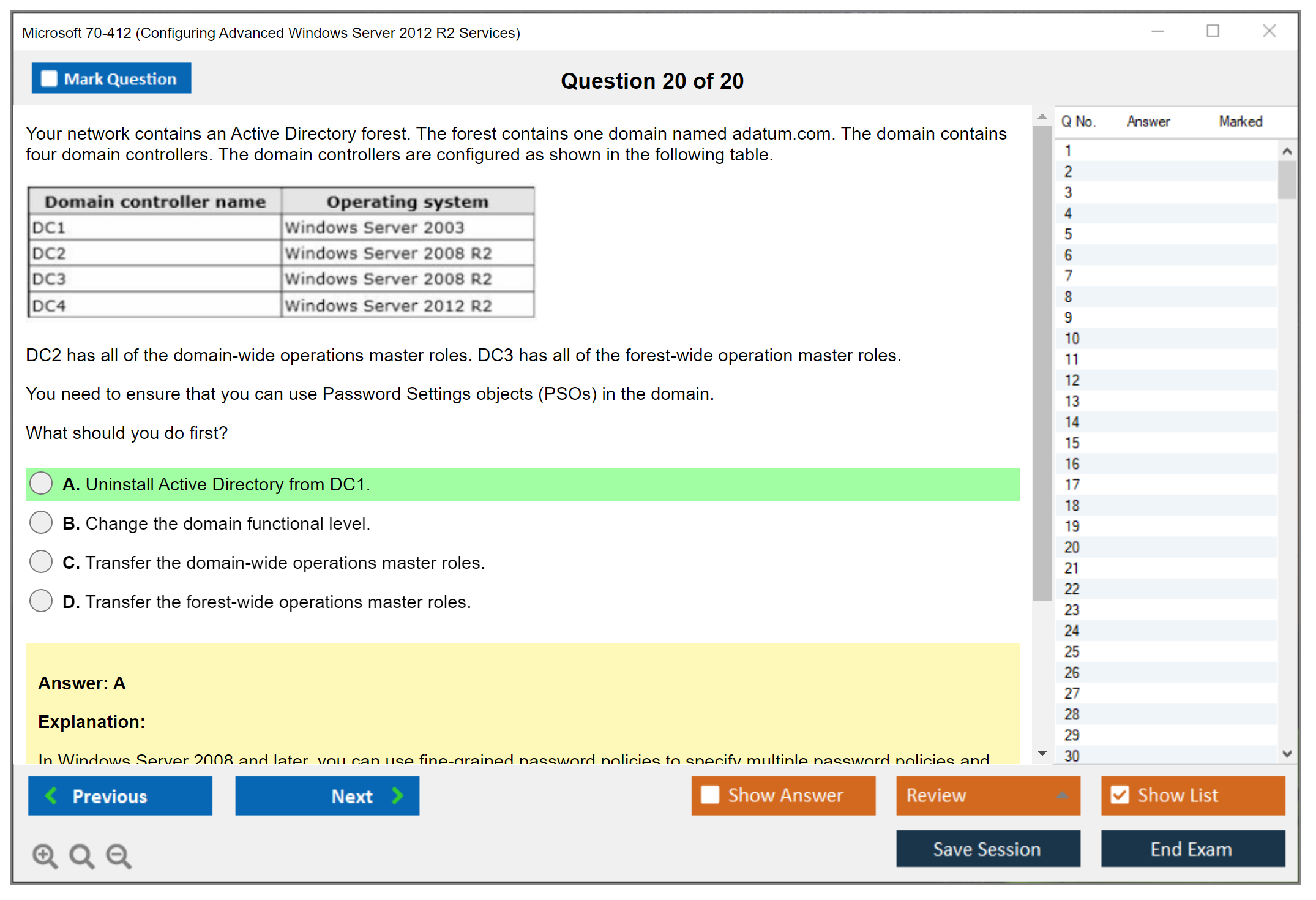The width and height of the screenshot is (1316, 900).
Task: Click the green right arrow on Next
Action: coord(397,795)
